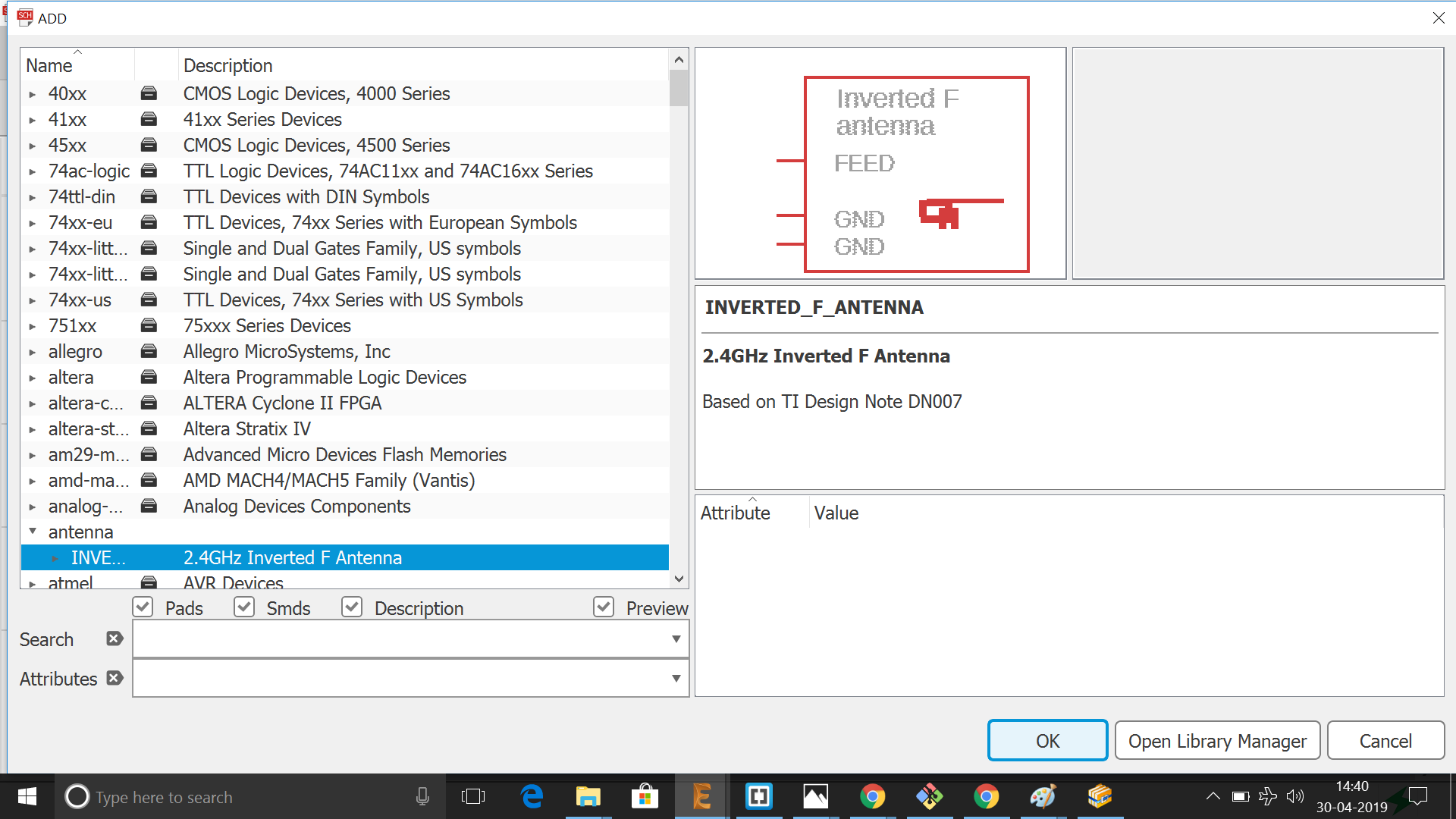This screenshot has width=1456, height=819.
Task: Disable the Preview checkbox
Action: (x=604, y=607)
